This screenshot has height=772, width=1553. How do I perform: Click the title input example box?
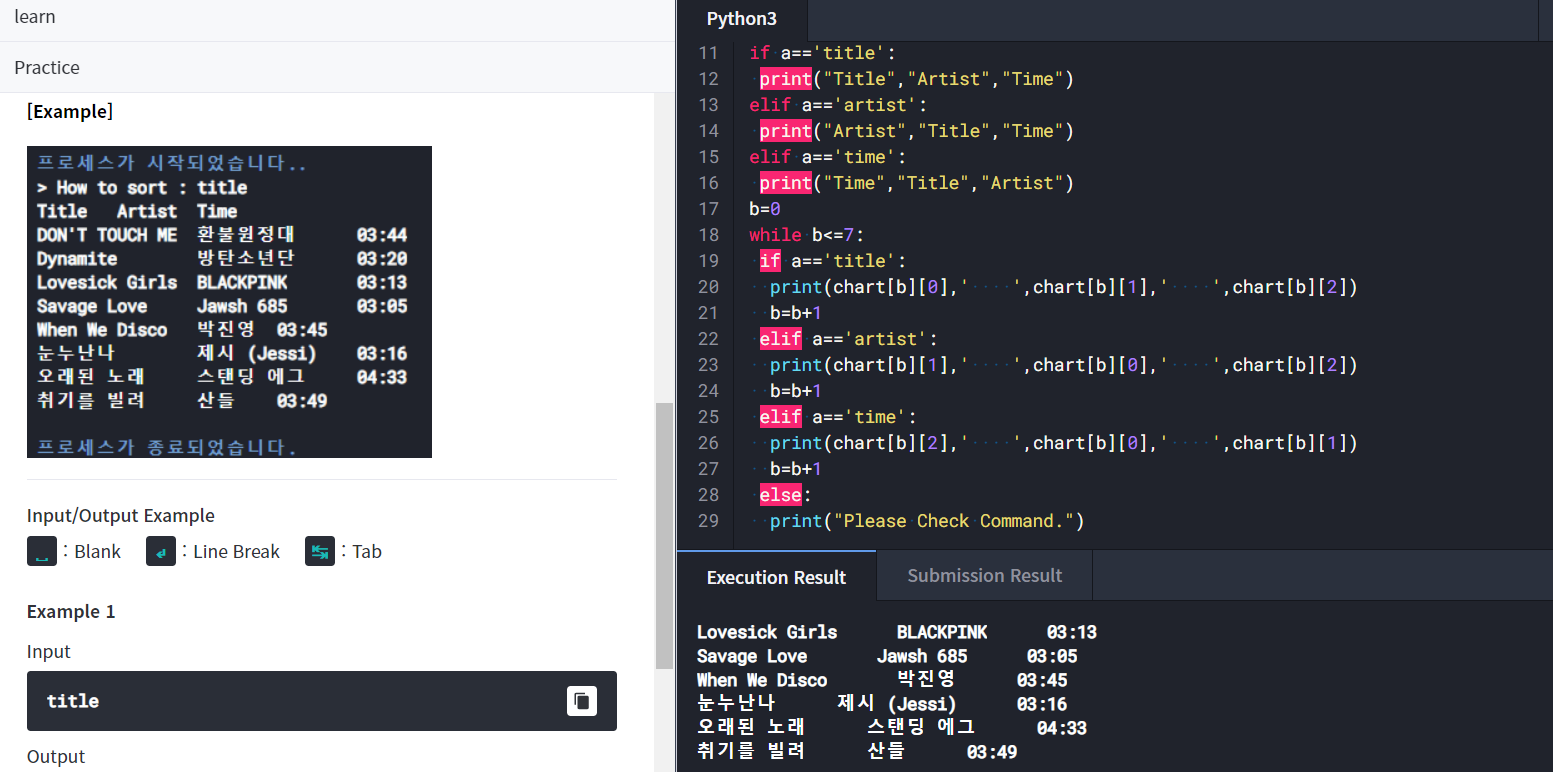[x=322, y=701]
